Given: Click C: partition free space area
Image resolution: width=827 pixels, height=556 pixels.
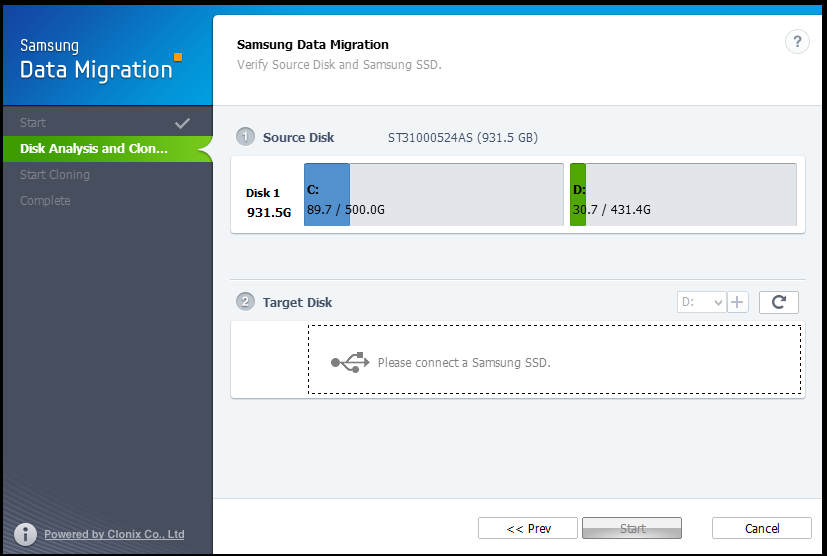Looking at the screenshot, I should tap(457, 195).
